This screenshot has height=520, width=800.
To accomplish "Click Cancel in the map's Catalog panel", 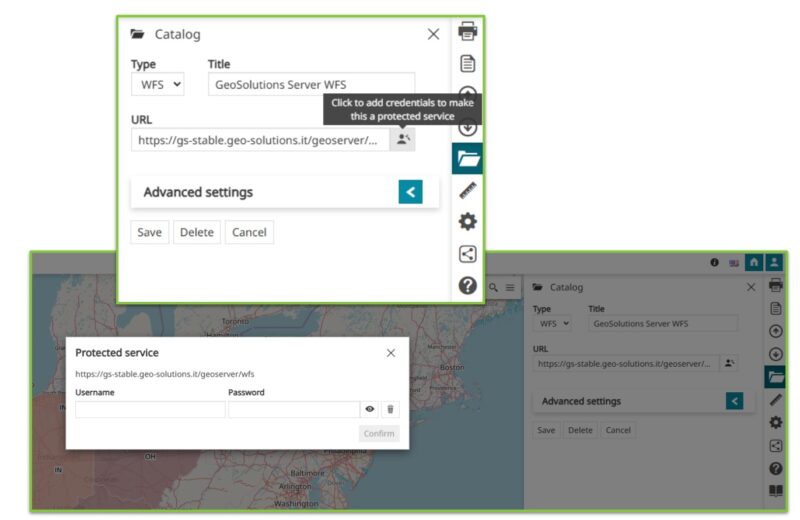I will (618, 430).
